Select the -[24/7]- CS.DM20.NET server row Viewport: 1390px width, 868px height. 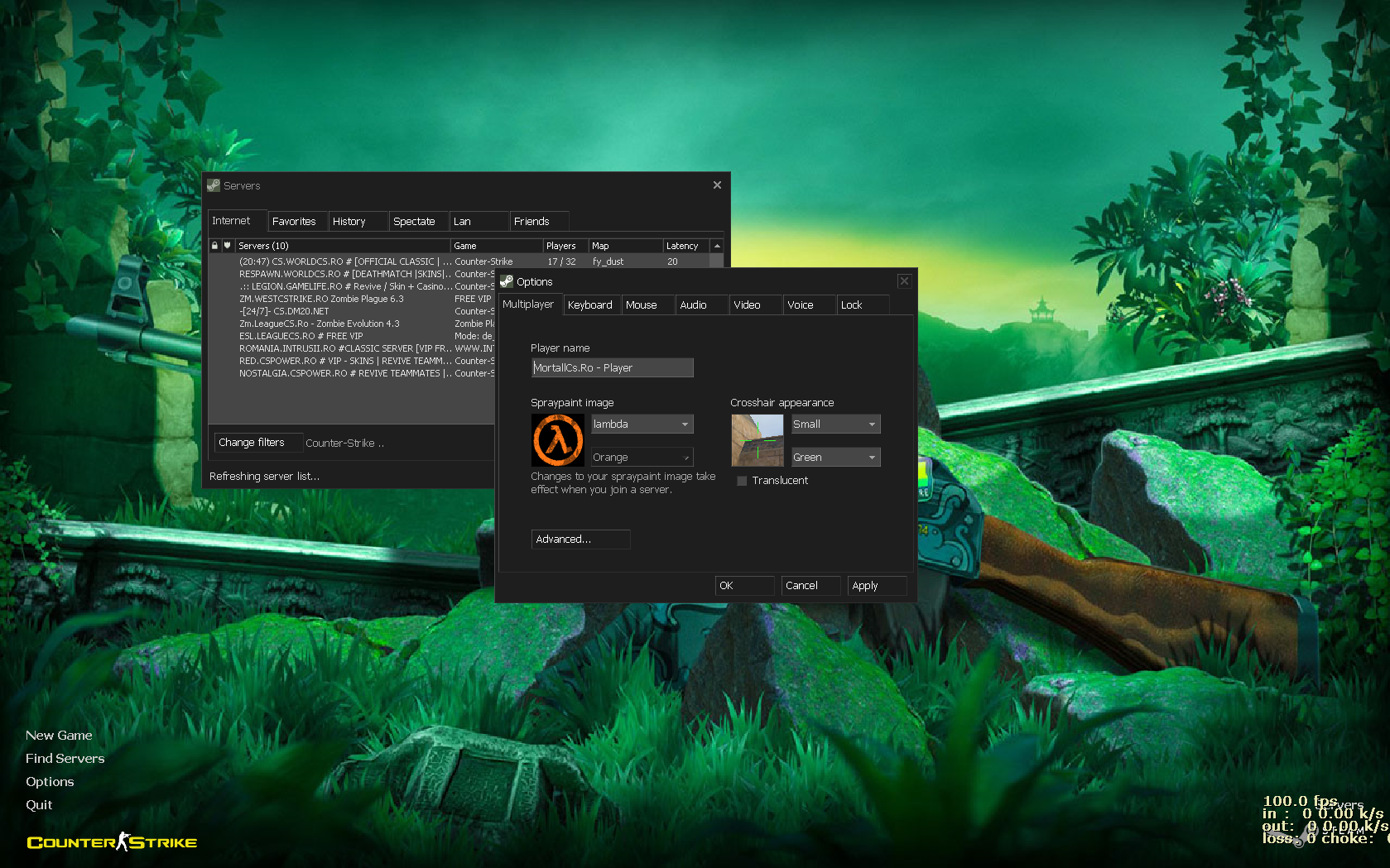pyautogui.click(x=351, y=311)
